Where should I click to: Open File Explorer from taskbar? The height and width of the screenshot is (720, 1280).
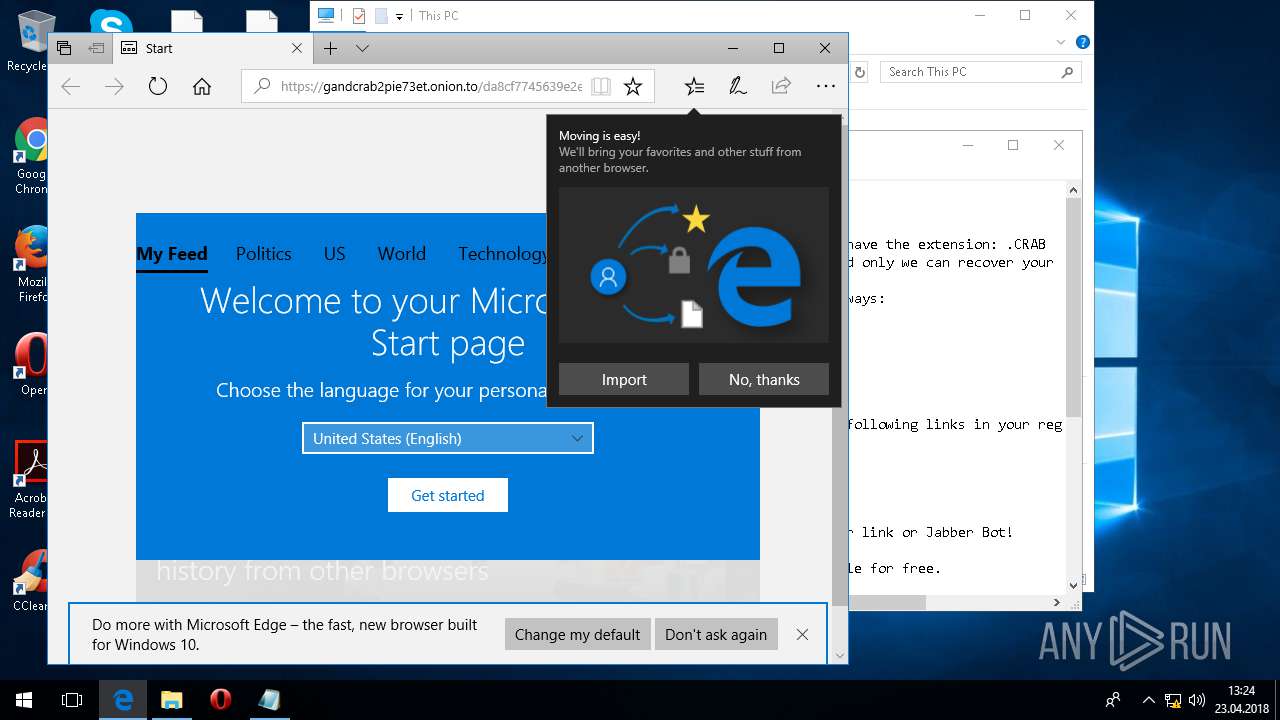171,700
